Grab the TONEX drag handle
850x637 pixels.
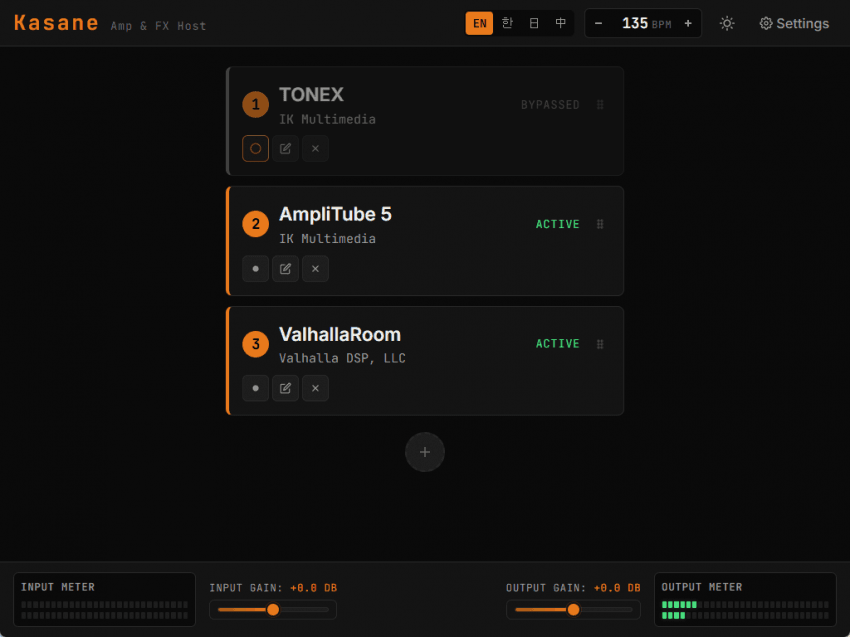pos(600,105)
